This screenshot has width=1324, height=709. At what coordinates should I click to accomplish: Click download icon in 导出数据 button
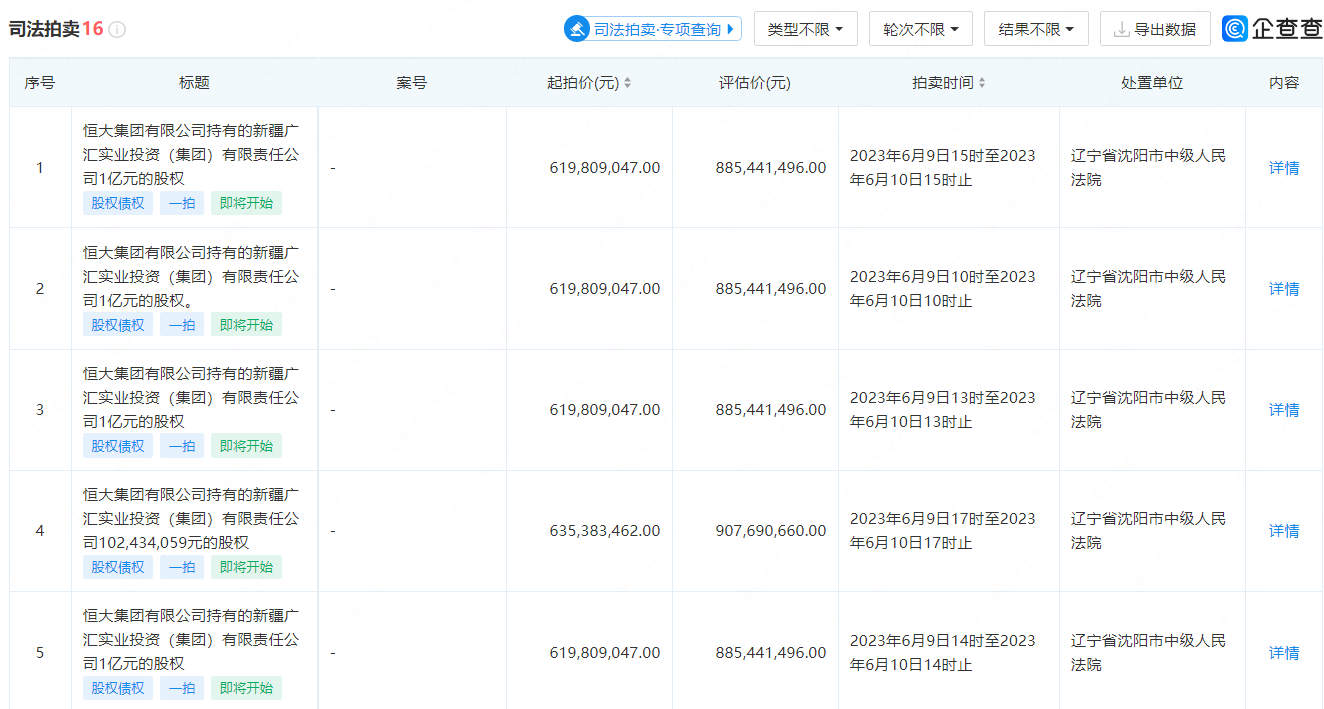pos(1121,29)
